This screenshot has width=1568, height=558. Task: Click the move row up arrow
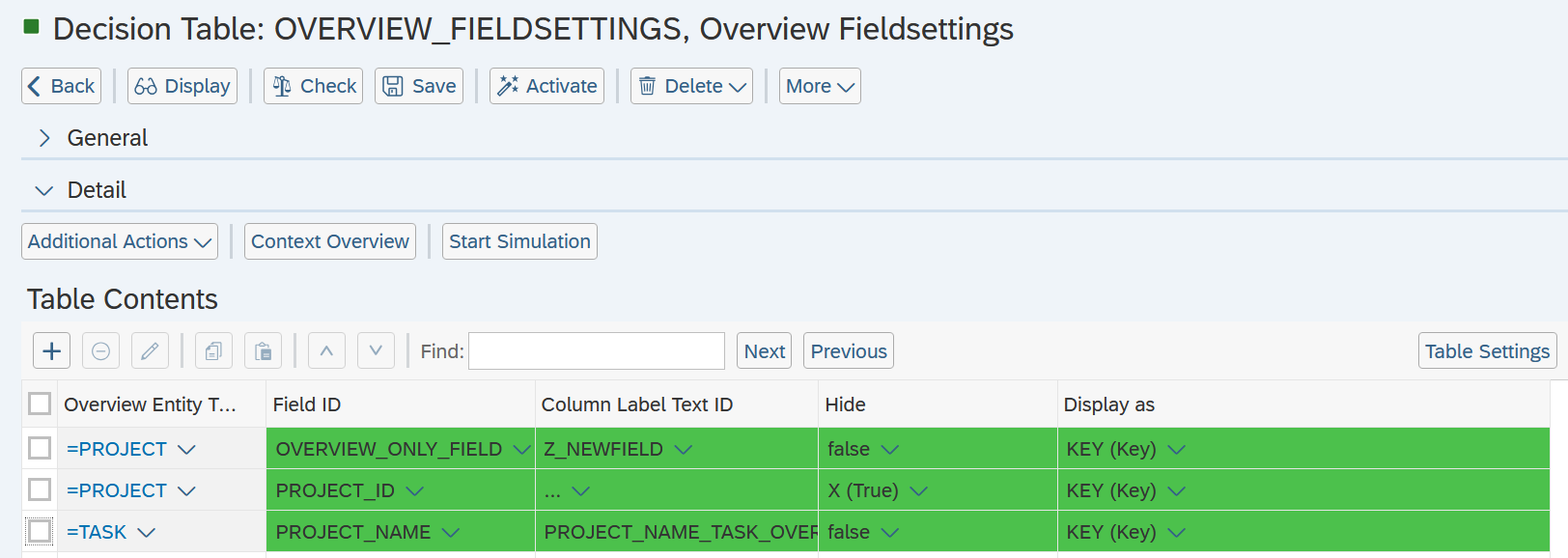(326, 351)
